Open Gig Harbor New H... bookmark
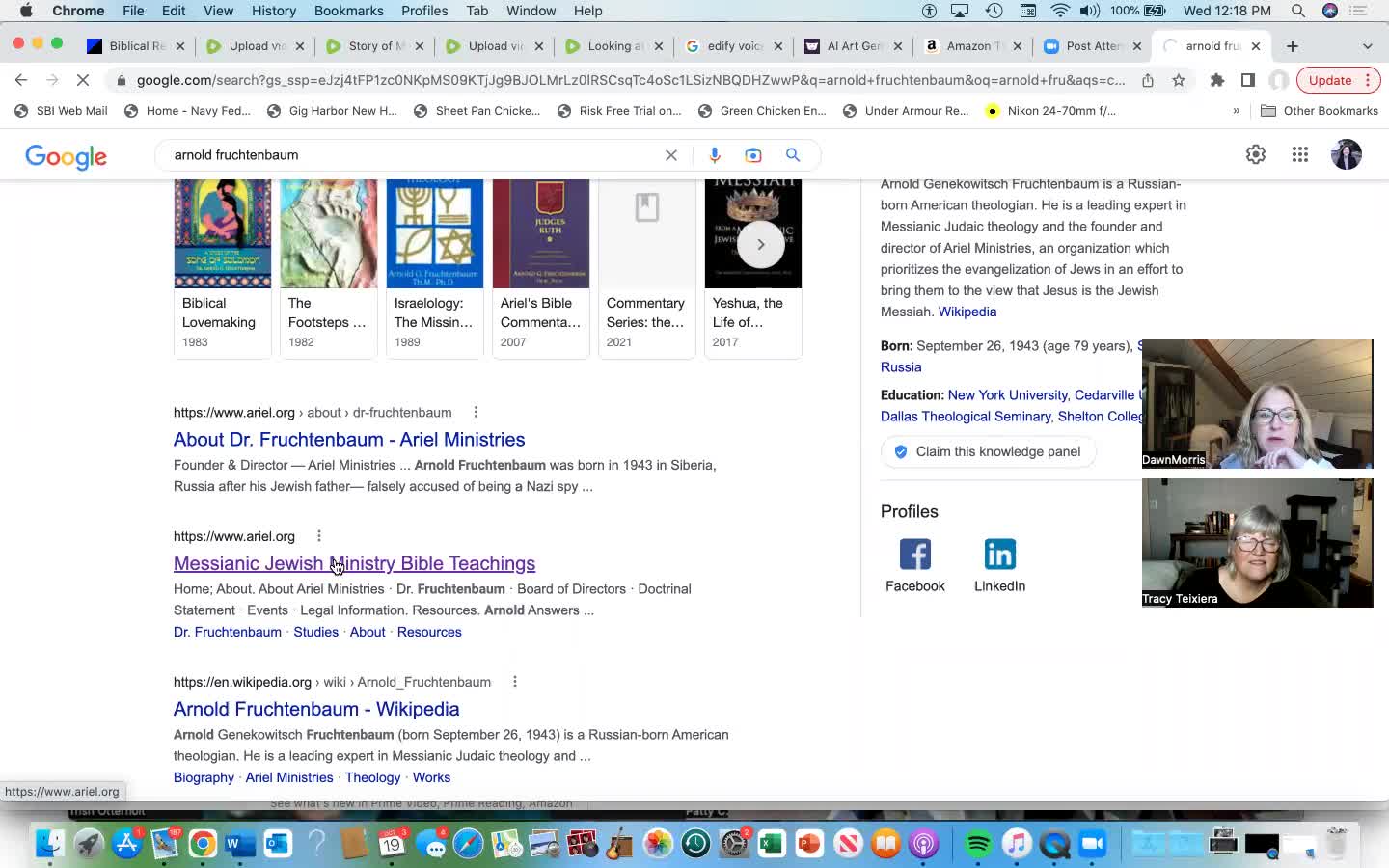This screenshot has height=868, width=1389. point(332,111)
